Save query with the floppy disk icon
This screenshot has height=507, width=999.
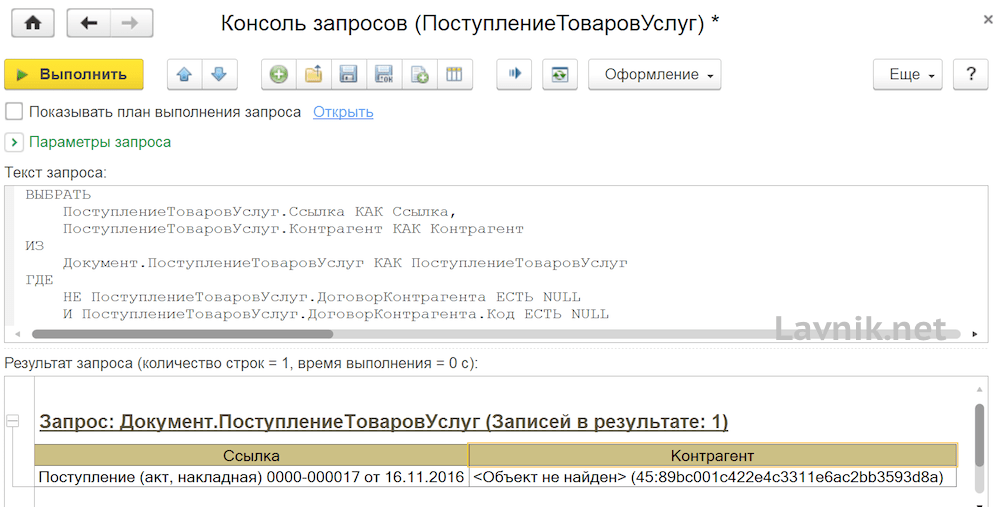point(349,74)
